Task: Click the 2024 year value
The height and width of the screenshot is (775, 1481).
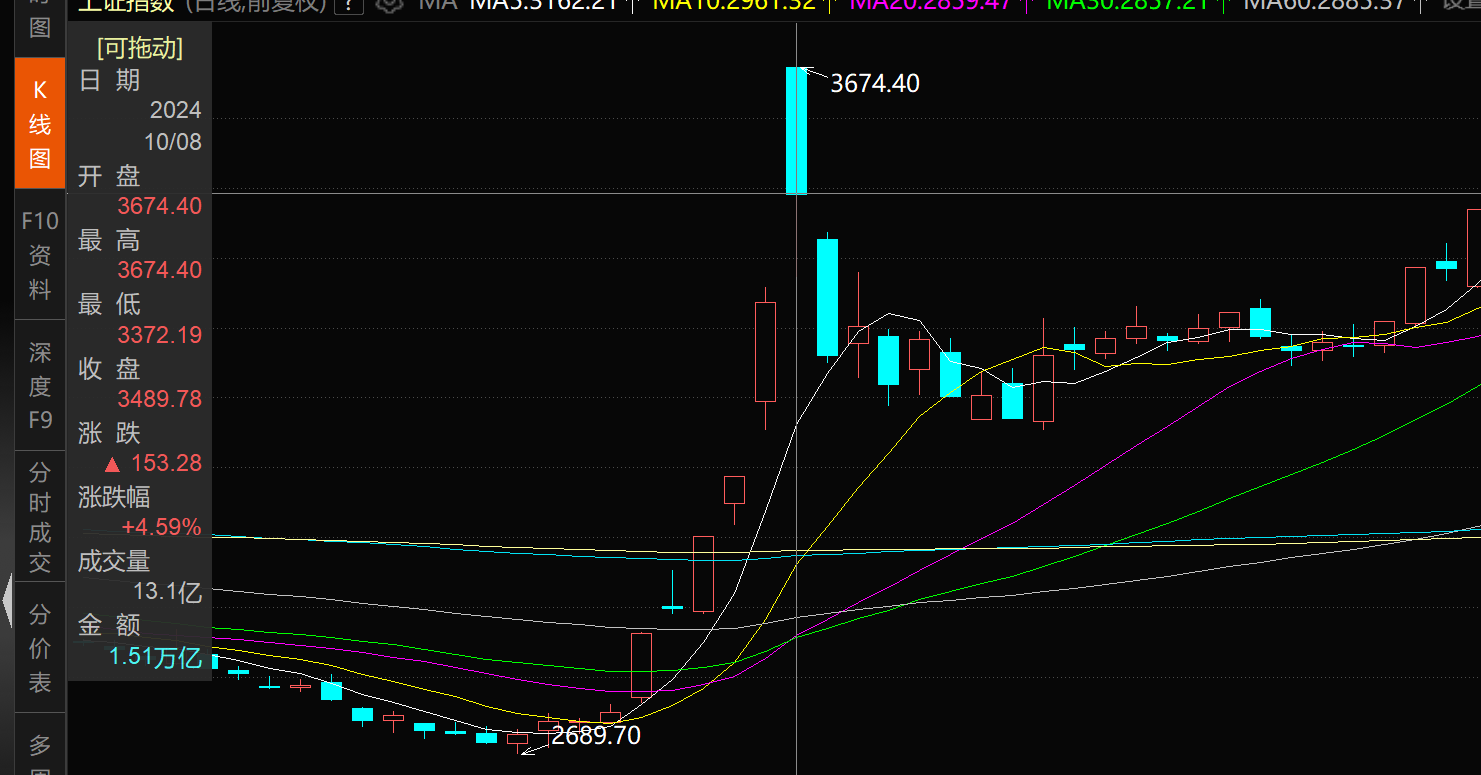Action: pyautogui.click(x=176, y=110)
